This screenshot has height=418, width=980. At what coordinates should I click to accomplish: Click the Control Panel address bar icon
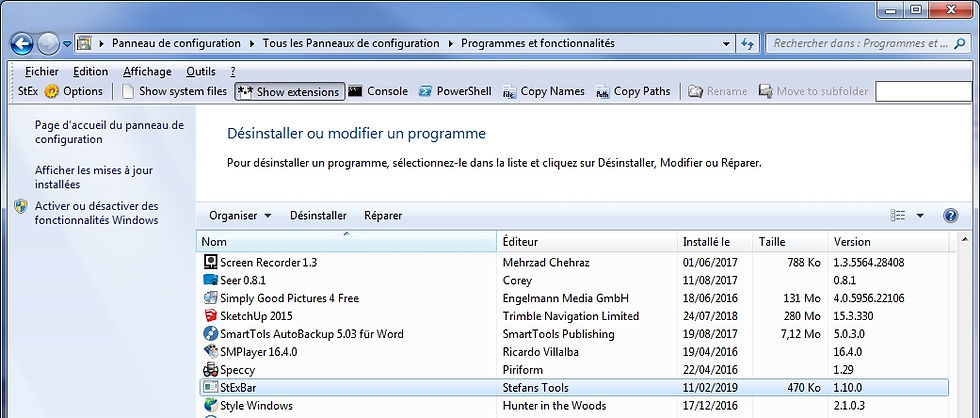[84, 44]
